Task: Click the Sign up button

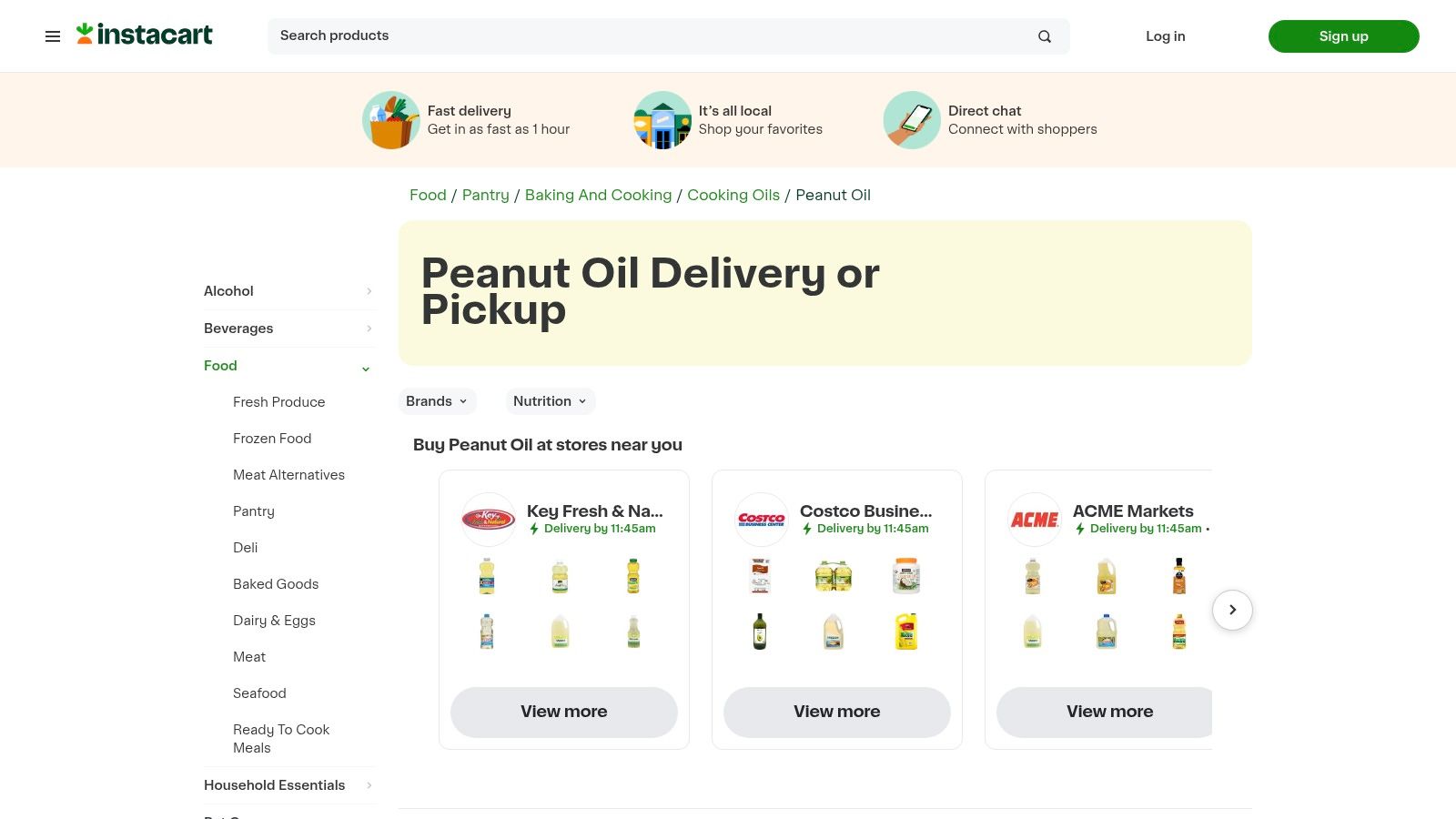Action: [1343, 36]
